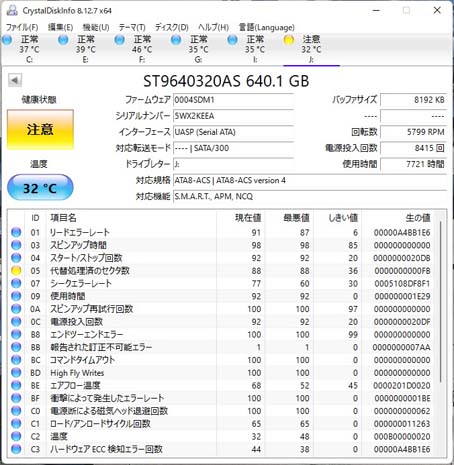The width and height of the screenshot is (454, 465).
Task: Click the transfer mode field SATA/300
Action: tap(233, 148)
